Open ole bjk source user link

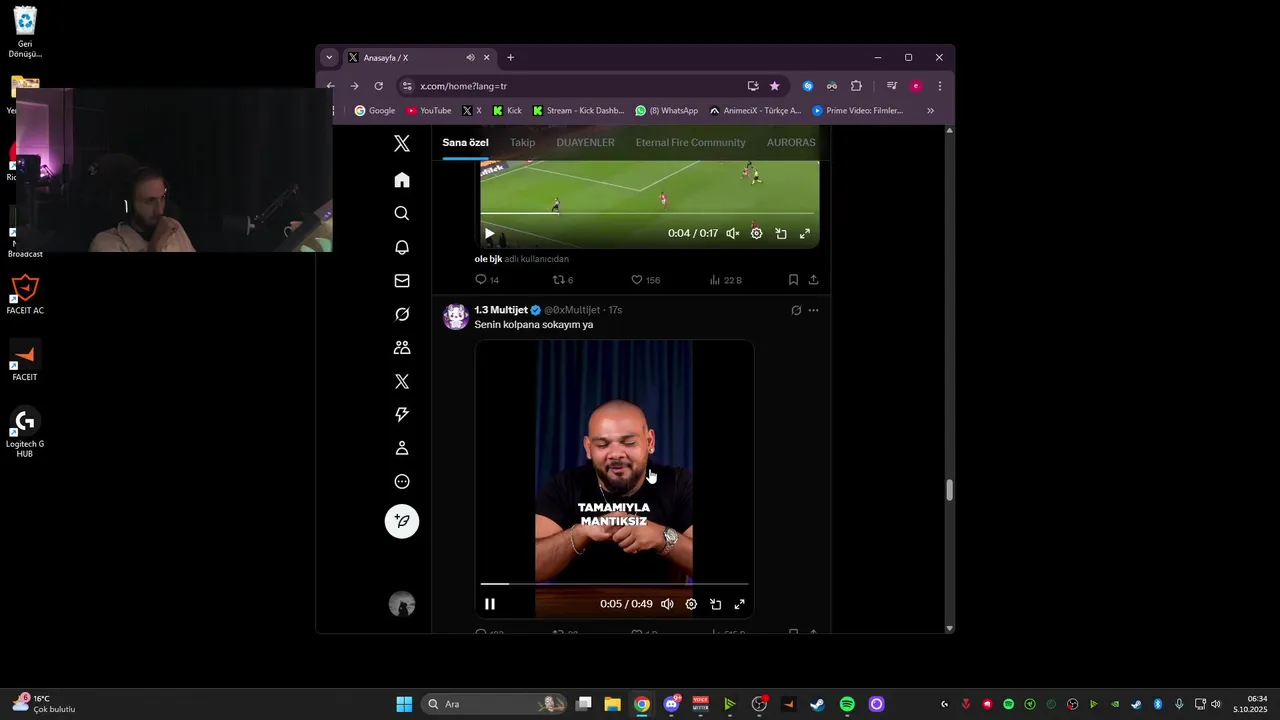pos(488,259)
